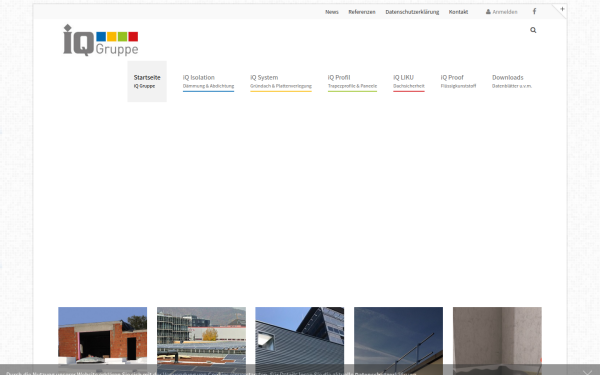
Task: Click the IQ Gruppe logo
Action: click(101, 40)
